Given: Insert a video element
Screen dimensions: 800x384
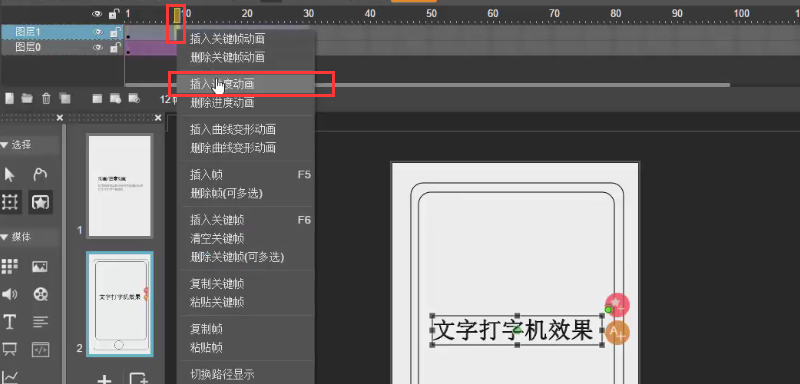Looking at the screenshot, I should click(40, 294).
